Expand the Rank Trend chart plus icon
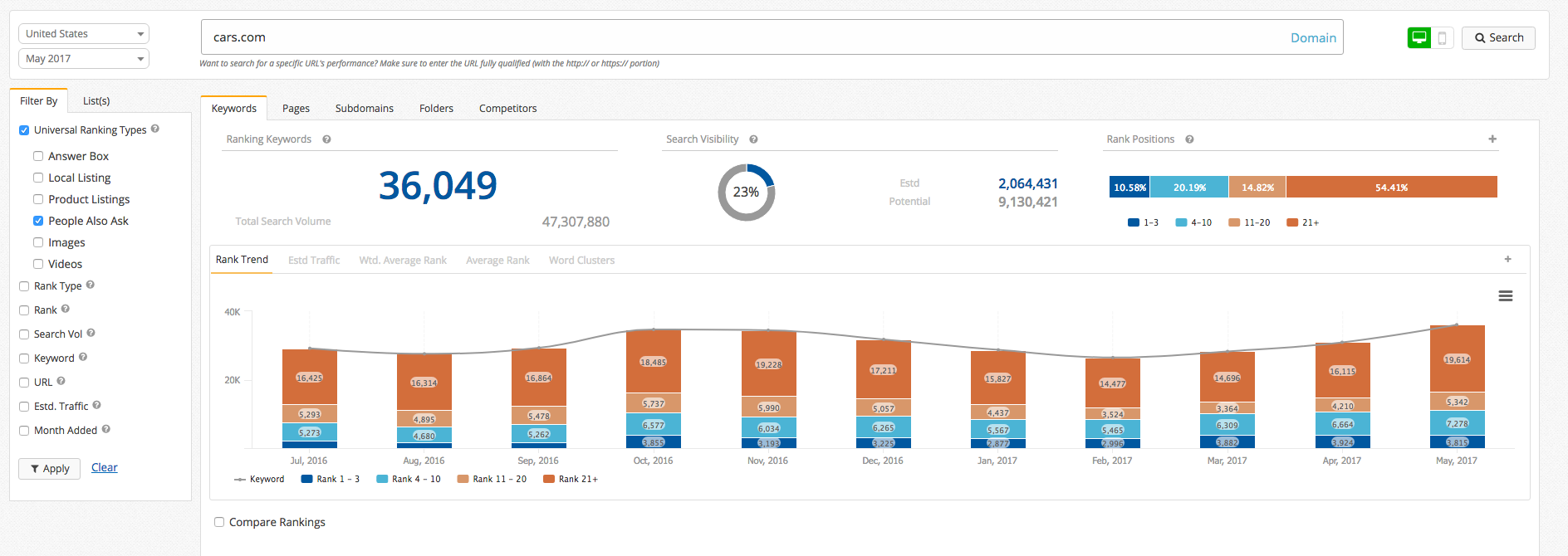1568x556 pixels. pos(1508,259)
